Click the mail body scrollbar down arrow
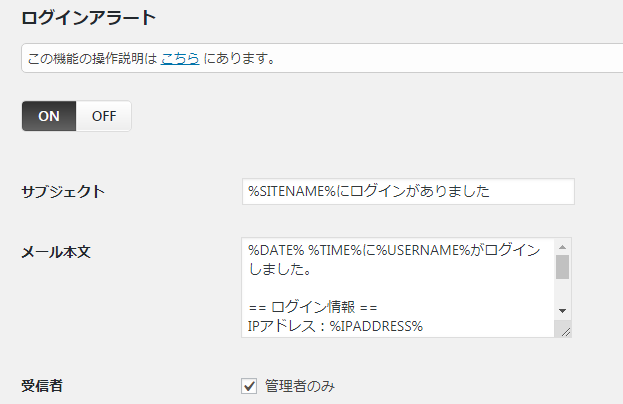The height and width of the screenshot is (404, 623). (x=562, y=311)
